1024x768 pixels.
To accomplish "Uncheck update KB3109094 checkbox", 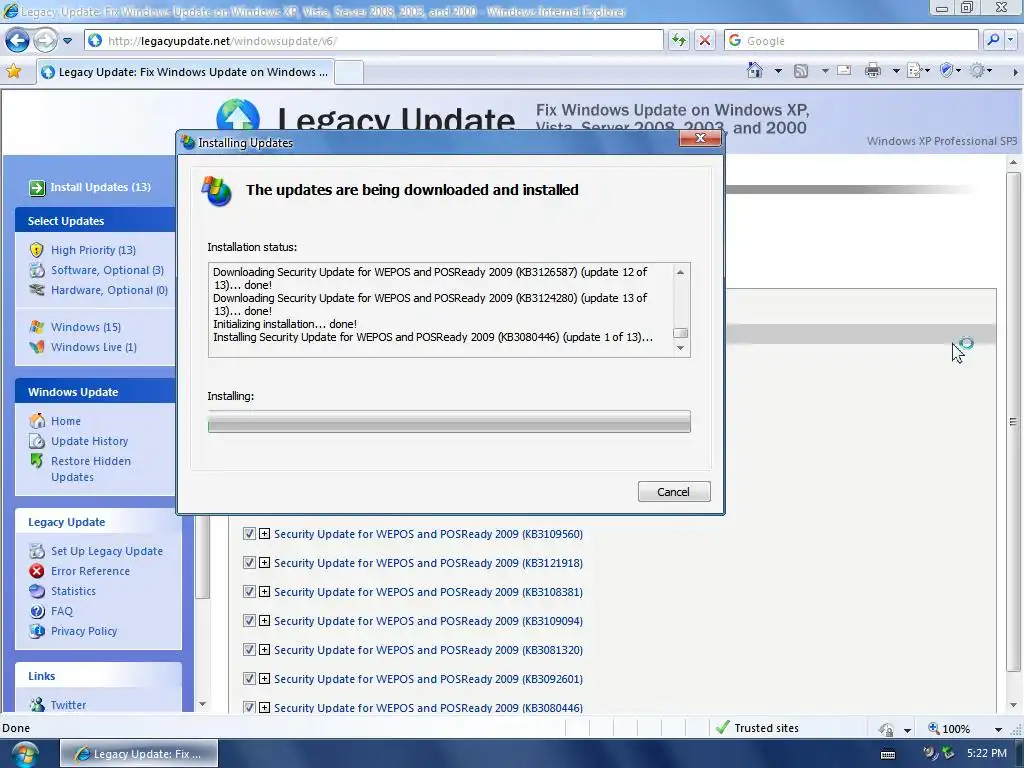I will pyautogui.click(x=249, y=621).
